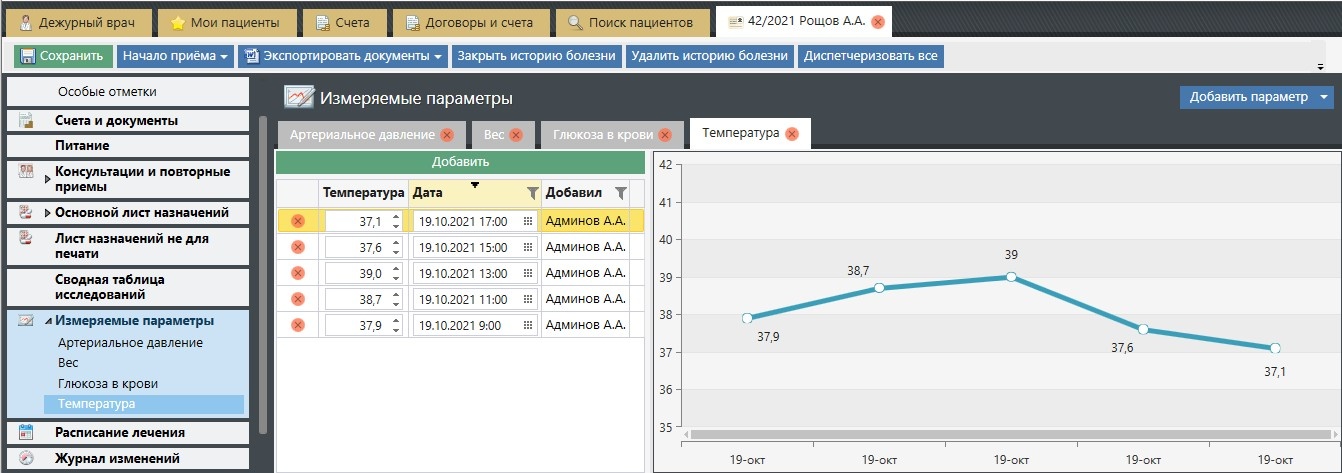Expand Консультации и повторные приемы tree node
The image size is (1342, 473).
coord(47,179)
